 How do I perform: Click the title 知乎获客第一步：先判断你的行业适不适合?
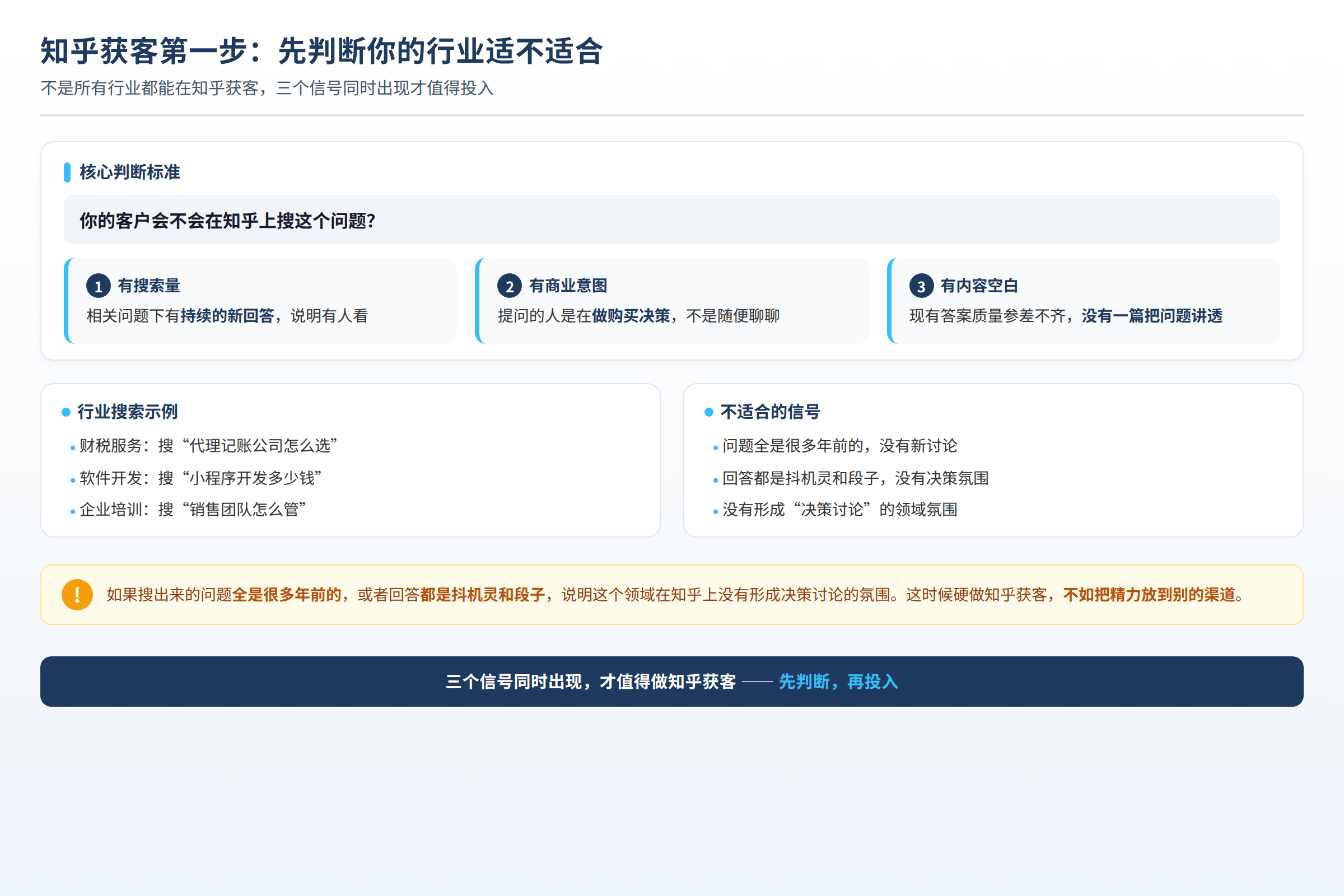321,51
